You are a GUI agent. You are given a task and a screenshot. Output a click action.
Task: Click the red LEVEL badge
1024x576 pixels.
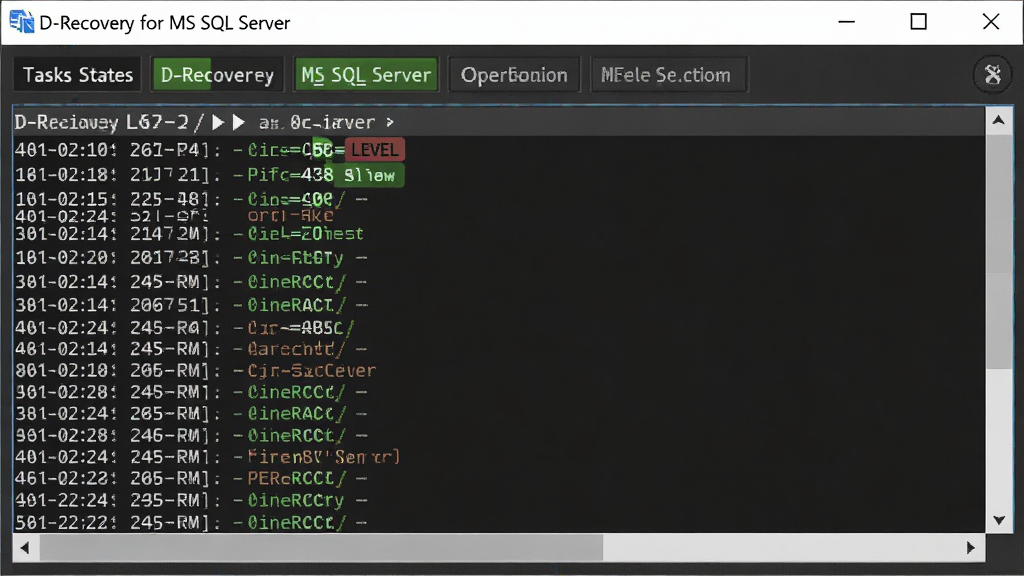[375, 150]
